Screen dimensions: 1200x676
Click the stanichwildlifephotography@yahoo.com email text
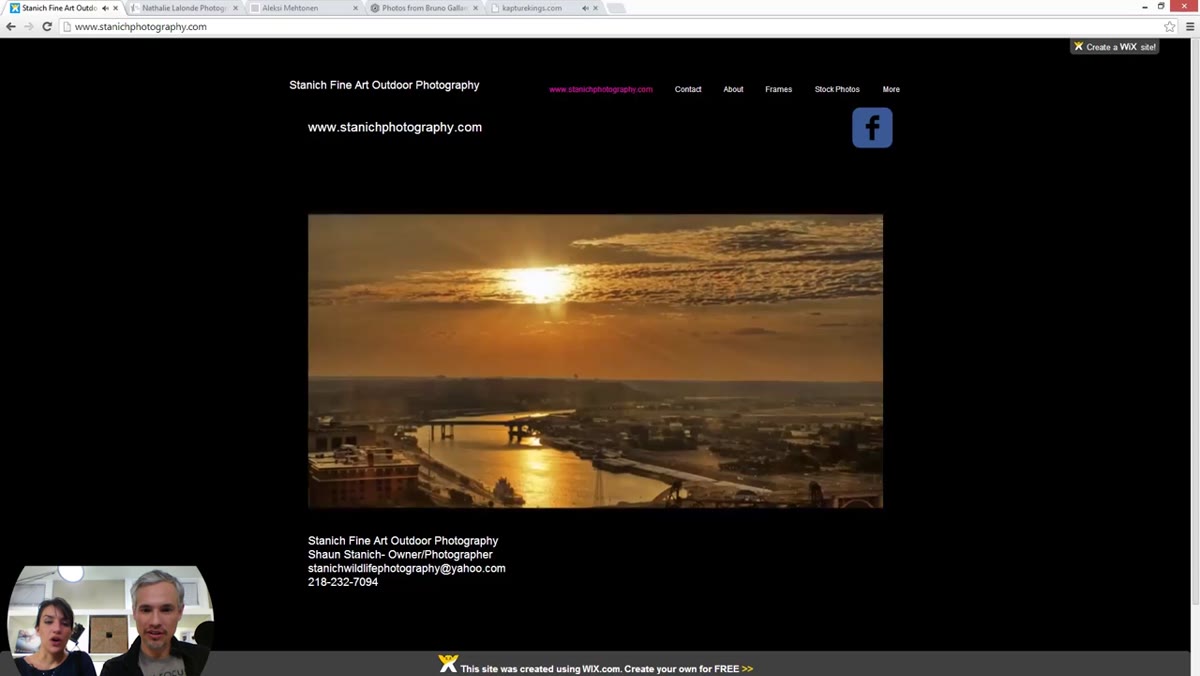coord(407,568)
